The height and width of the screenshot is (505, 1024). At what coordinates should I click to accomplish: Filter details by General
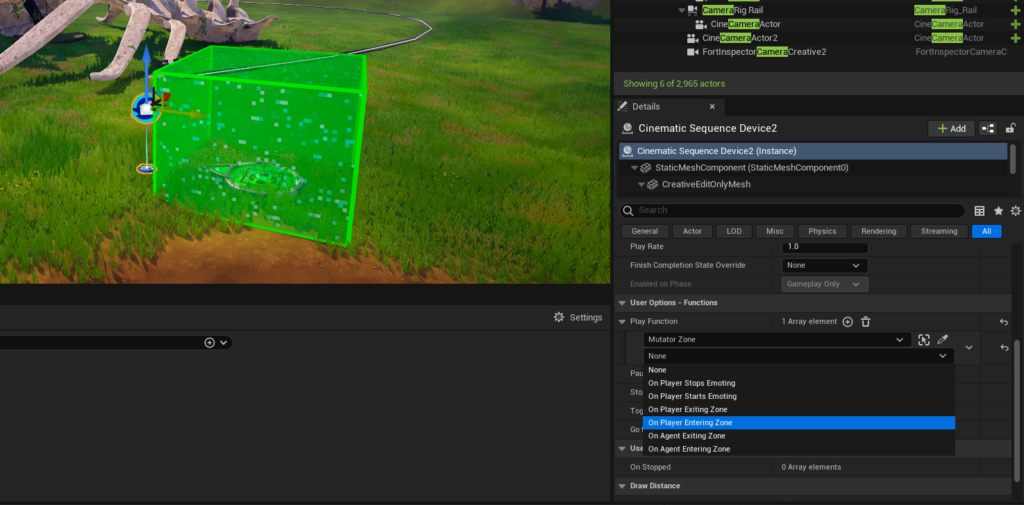click(x=645, y=231)
